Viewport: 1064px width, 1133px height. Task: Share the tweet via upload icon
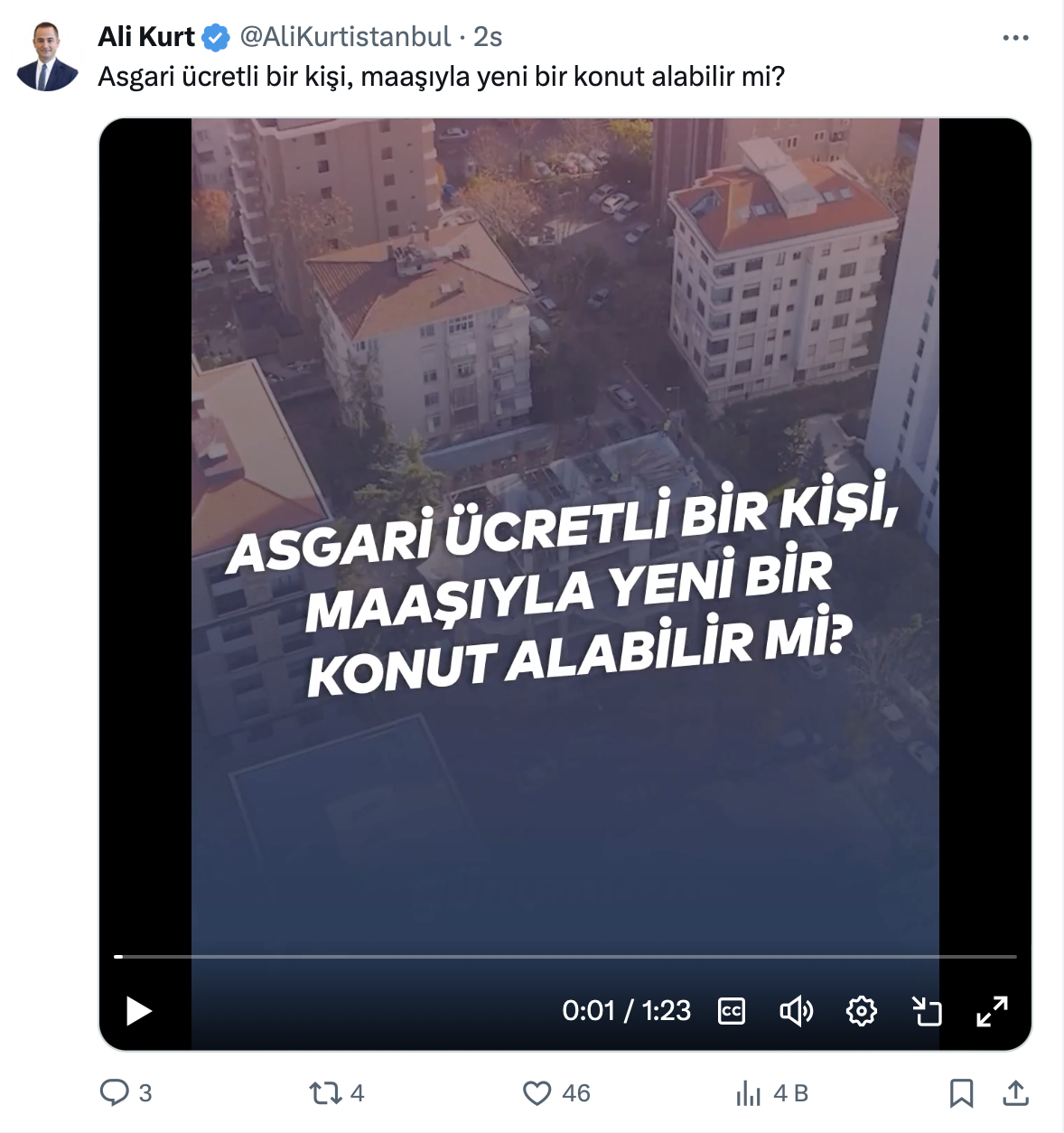coord(1016,1093)
